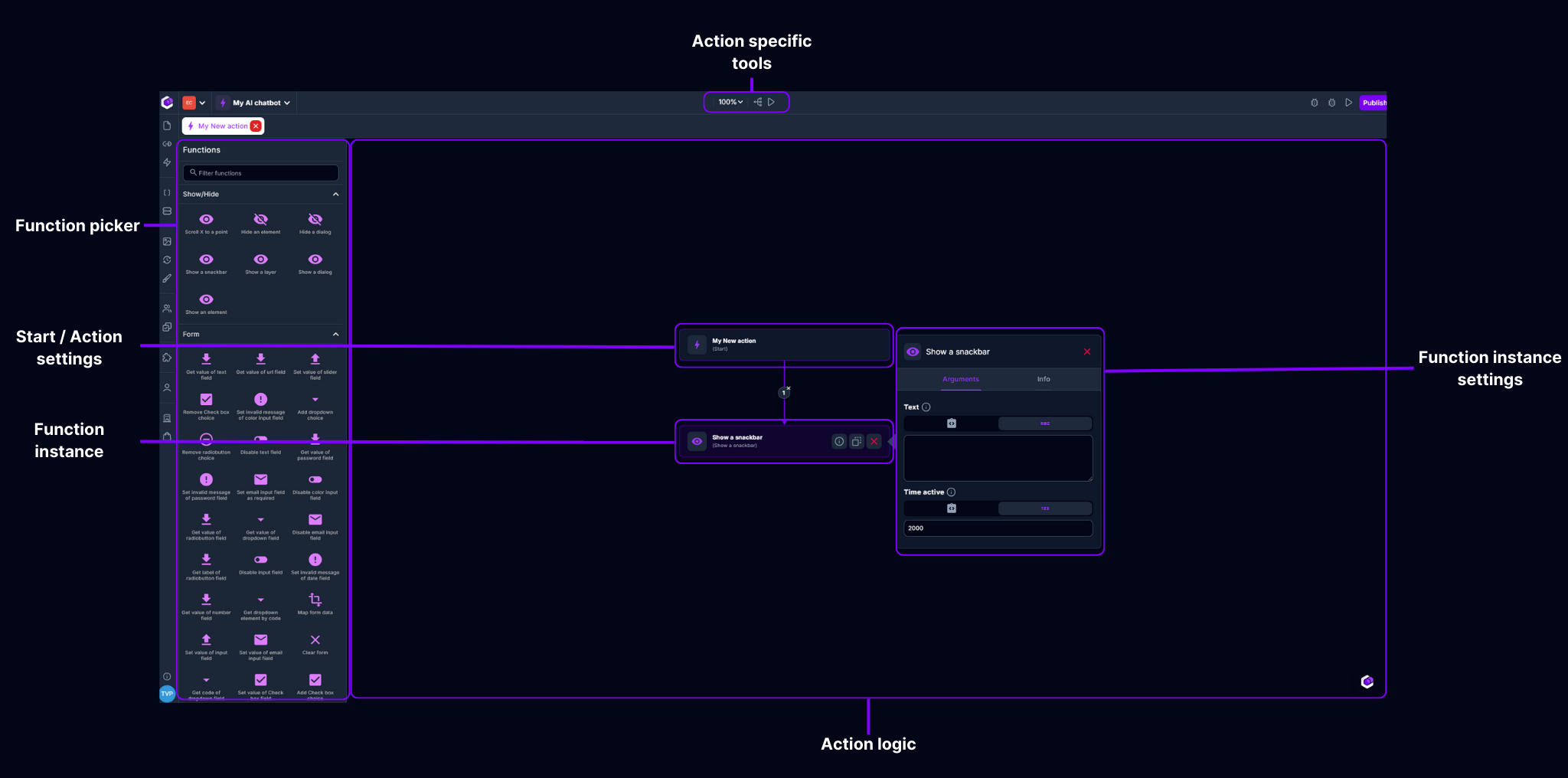Select the Map form data function

(315, 603)
